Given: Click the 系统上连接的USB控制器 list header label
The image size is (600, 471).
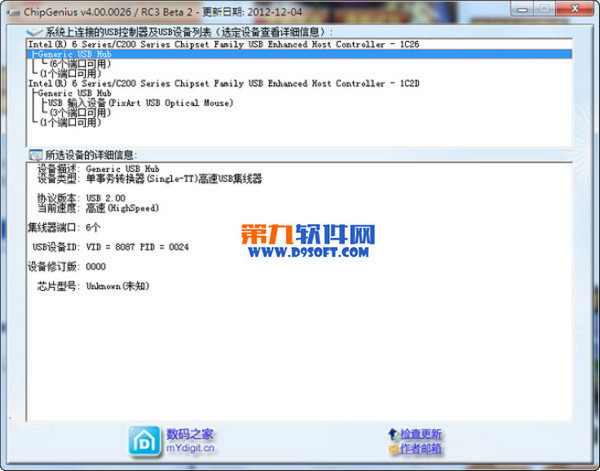Looking at the screenshot, I should pos(189,32).
